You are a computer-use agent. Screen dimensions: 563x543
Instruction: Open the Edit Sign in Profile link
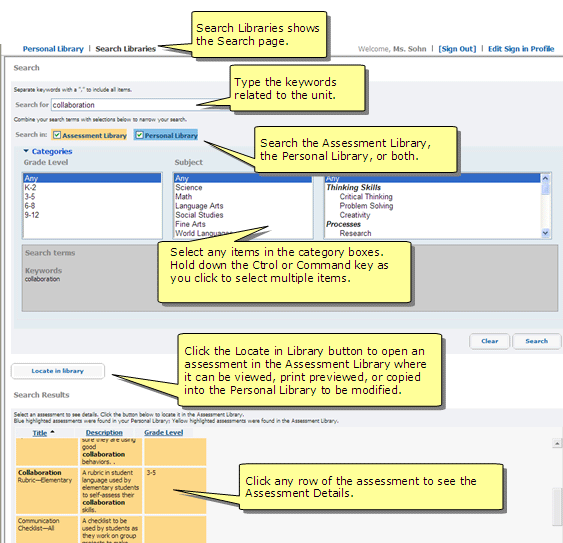[x=521, y=49]
